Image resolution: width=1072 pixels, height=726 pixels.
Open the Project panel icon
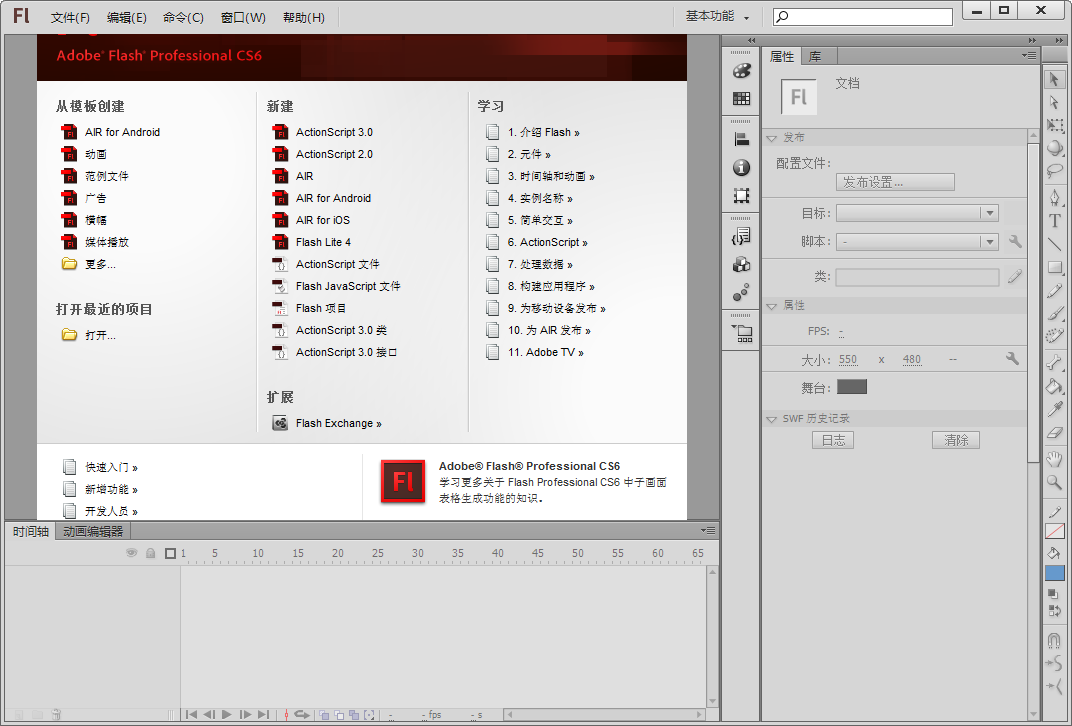click(742, 334)
